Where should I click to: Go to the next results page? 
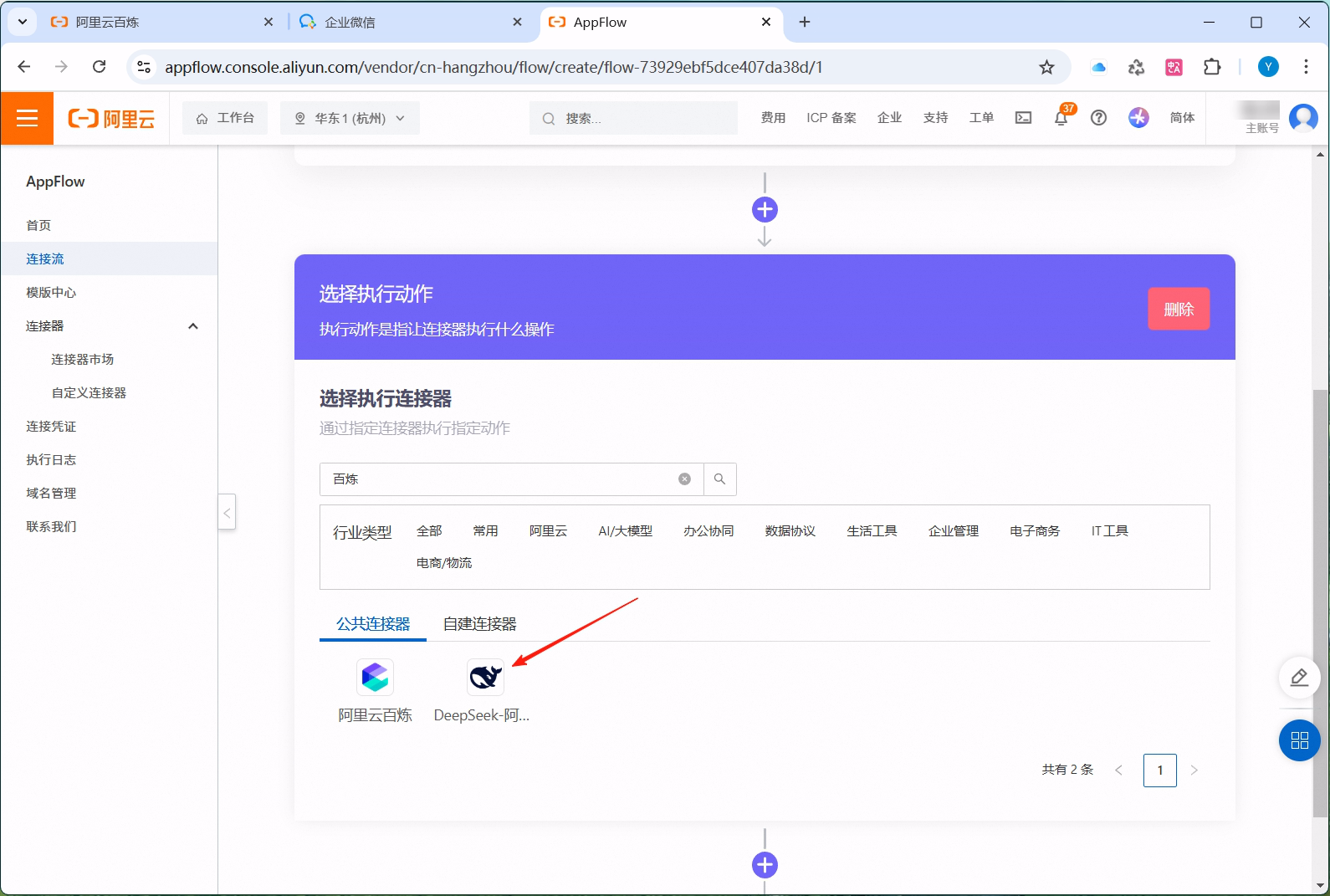tap(1194, 770)
